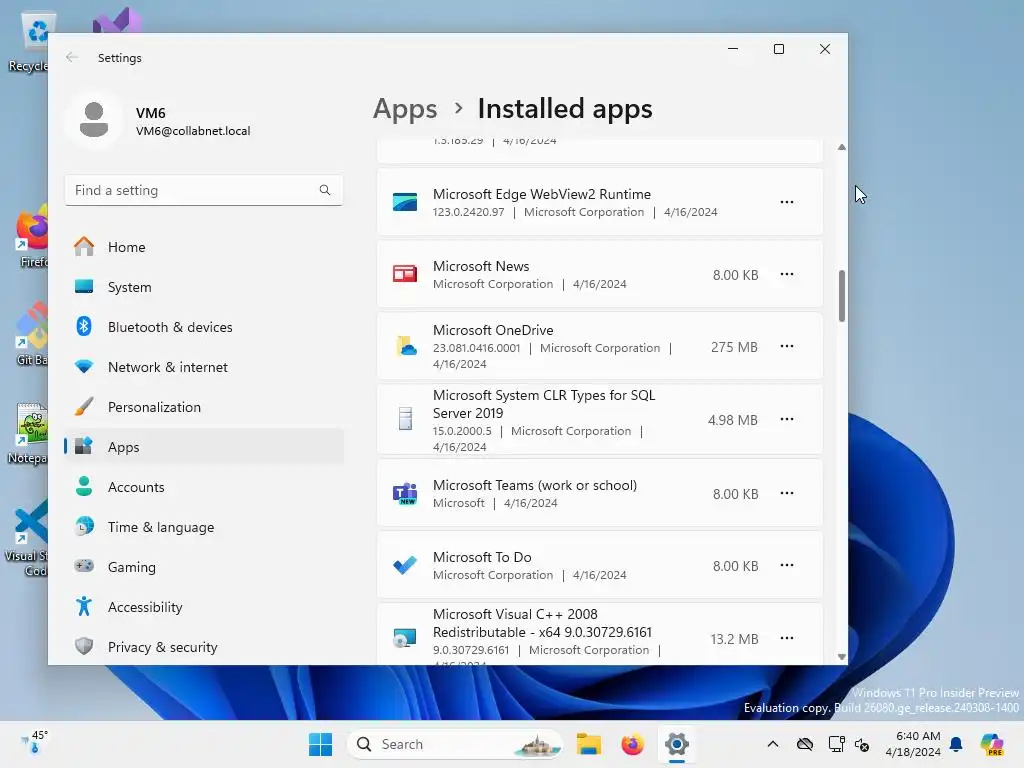Open Personalization settings

click(204, 407)
